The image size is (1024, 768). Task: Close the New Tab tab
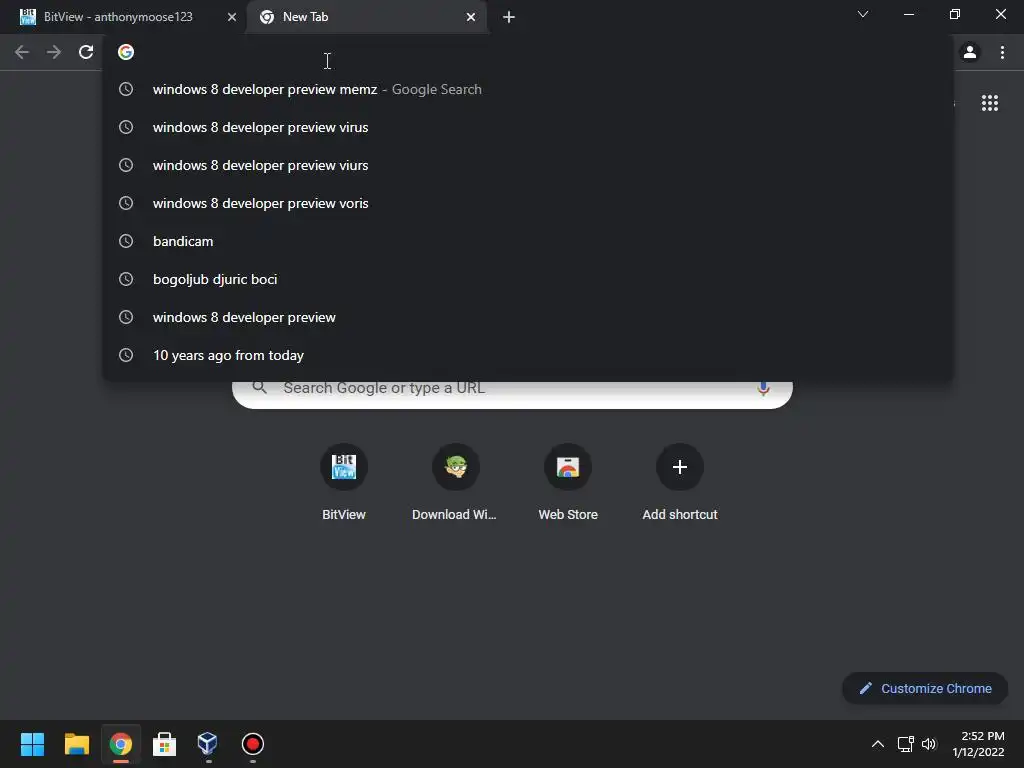(471, 17)
